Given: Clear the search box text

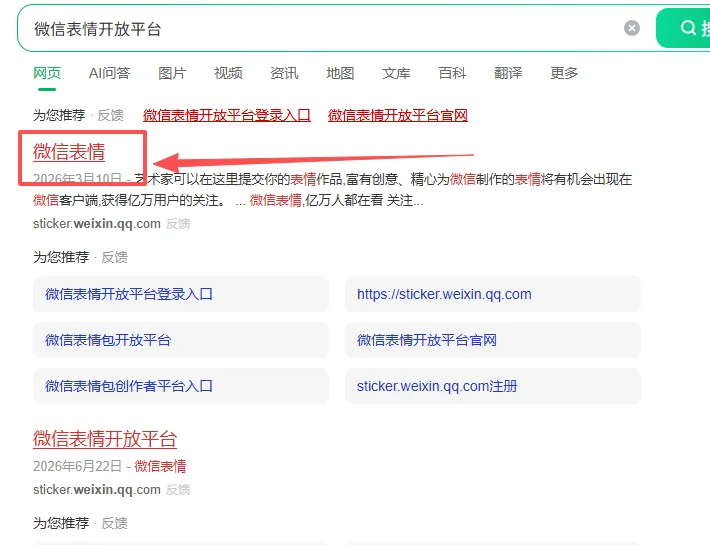Looking at the screenshot, I should pyautogui.click(x=632, y=28).
